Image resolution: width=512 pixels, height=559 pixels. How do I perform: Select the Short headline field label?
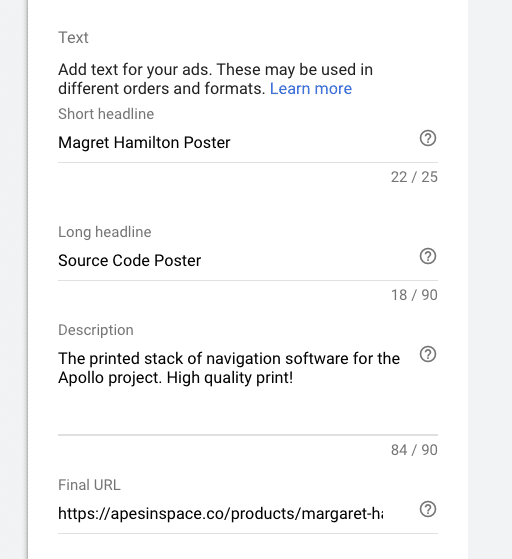click(106, 114)
